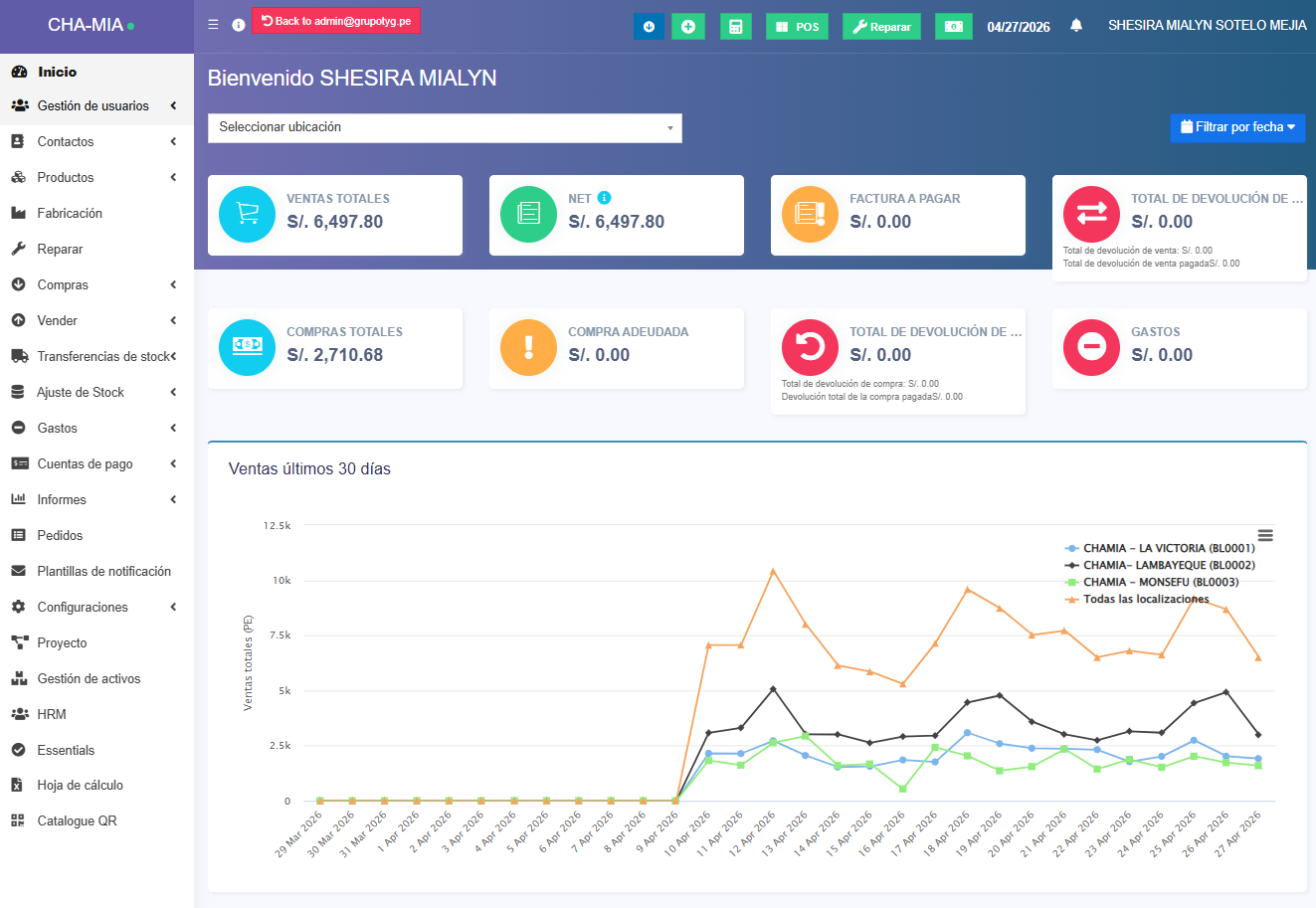Toggle CHAMIA - LA VICTORIA series in legend
The height and width of the screenshot is (908, 1316).
coord(1168,548)
